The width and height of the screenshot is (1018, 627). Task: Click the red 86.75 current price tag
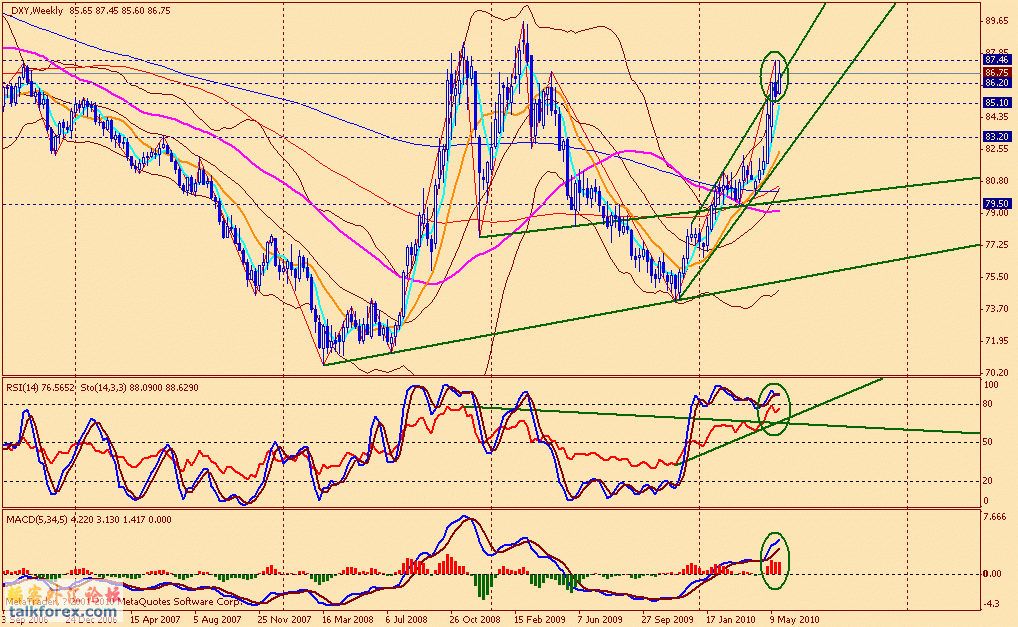point(997,73)
